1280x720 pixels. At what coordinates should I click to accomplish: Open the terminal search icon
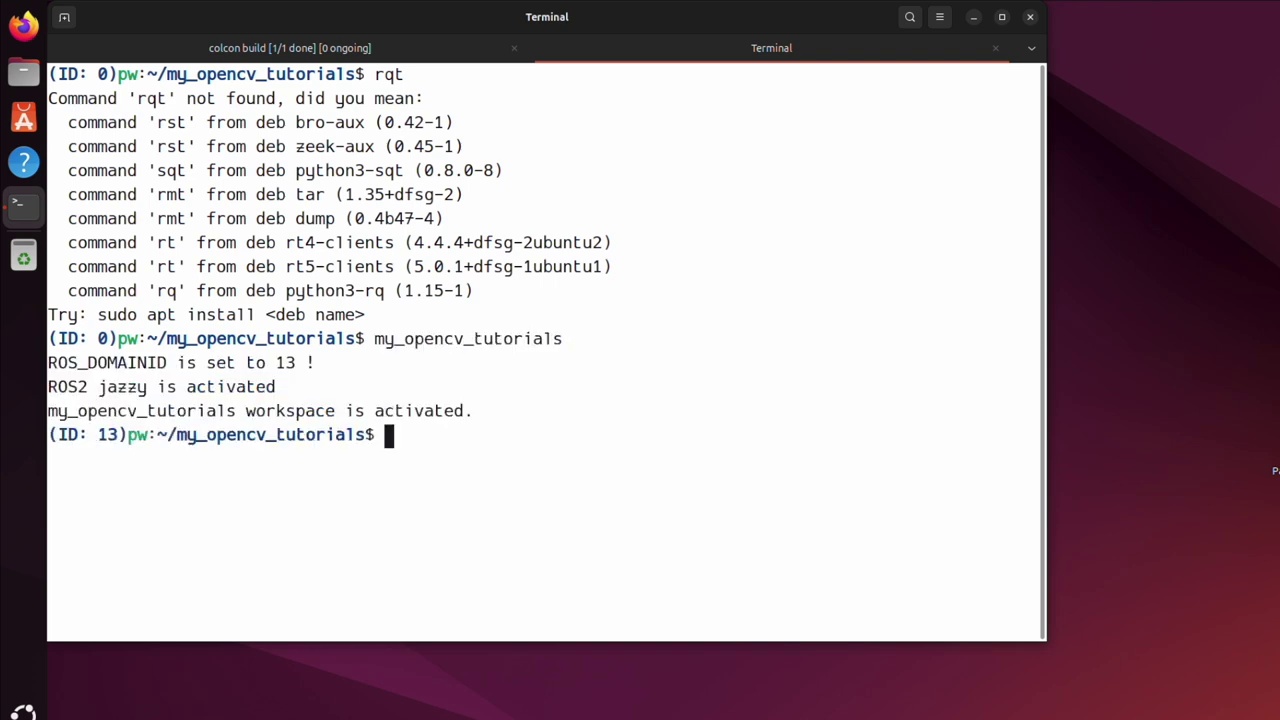click(x=910, y=17)
